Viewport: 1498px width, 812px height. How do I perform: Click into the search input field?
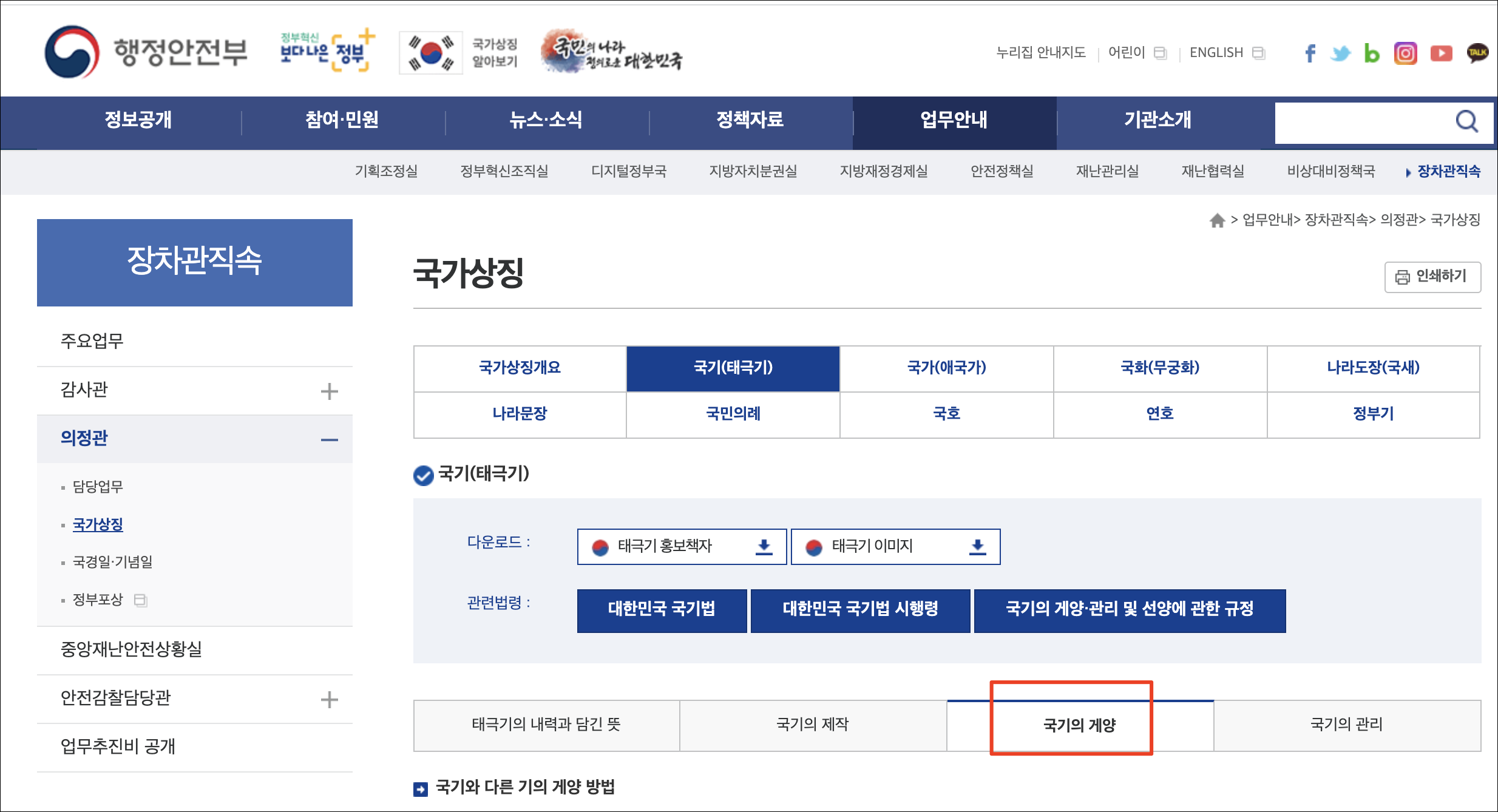[1360, 122]
